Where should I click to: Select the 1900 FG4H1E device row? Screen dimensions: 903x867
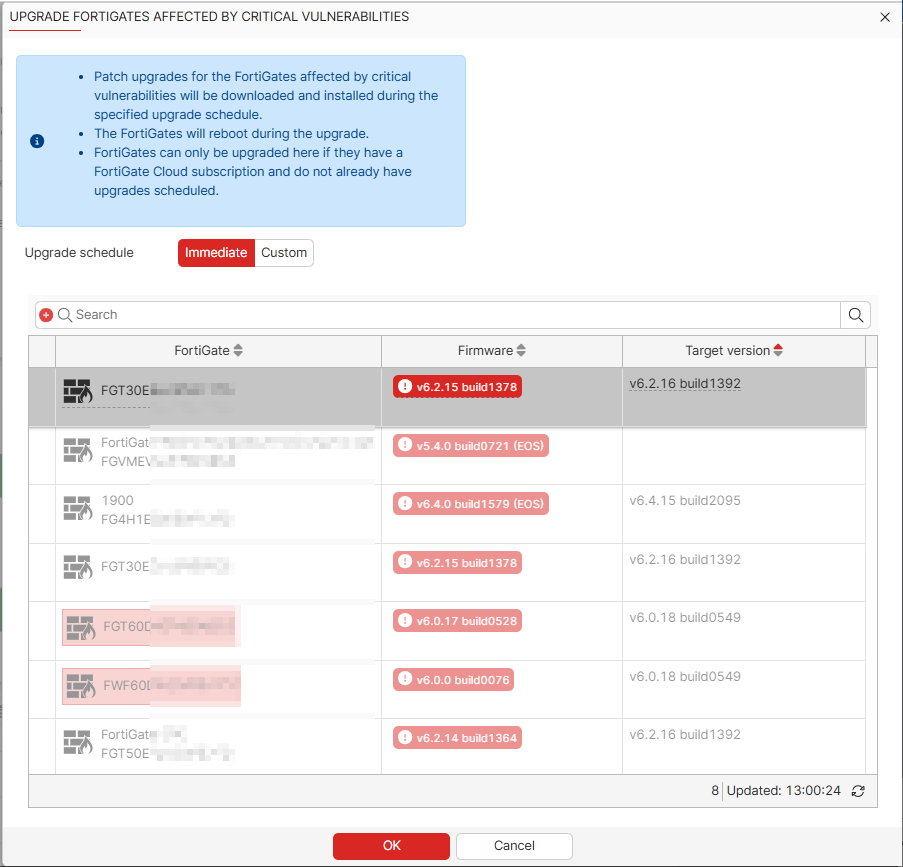tap(447, 514)
